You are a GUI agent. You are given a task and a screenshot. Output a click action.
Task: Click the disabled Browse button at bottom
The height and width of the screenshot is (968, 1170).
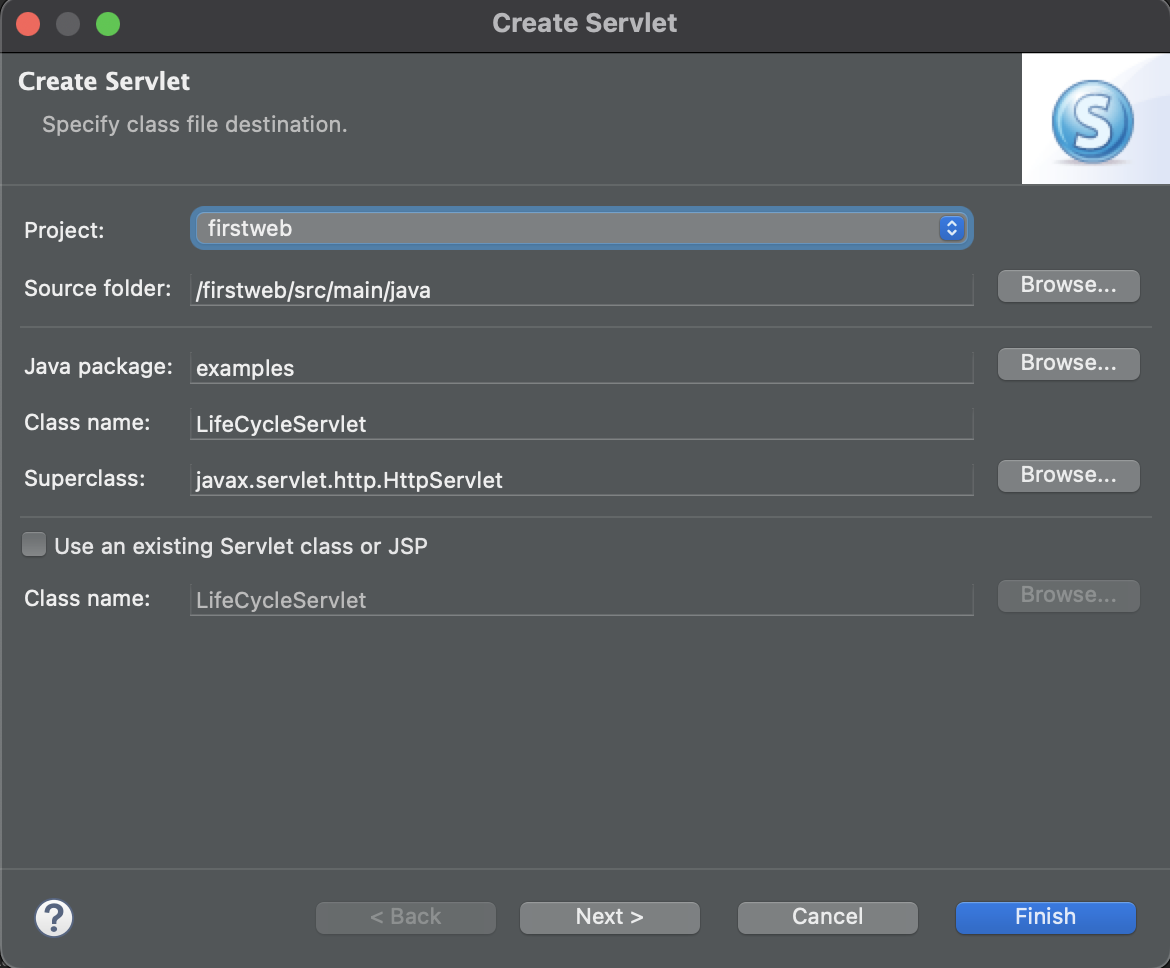(1068, 596)
